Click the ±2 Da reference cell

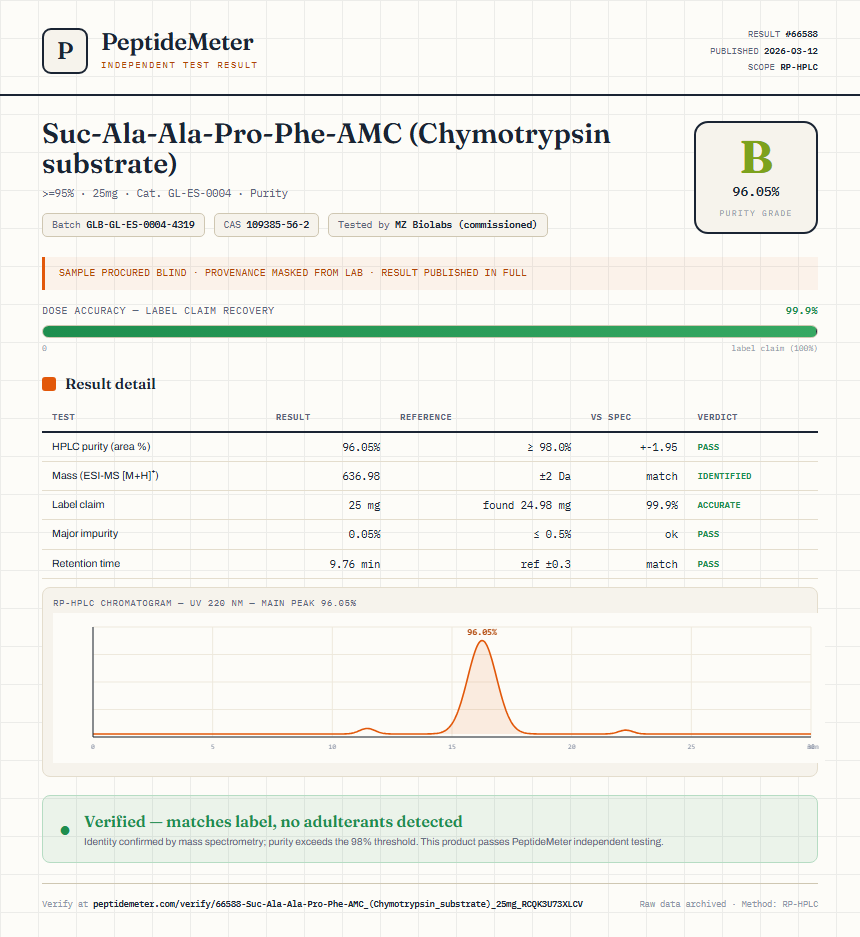555,476
